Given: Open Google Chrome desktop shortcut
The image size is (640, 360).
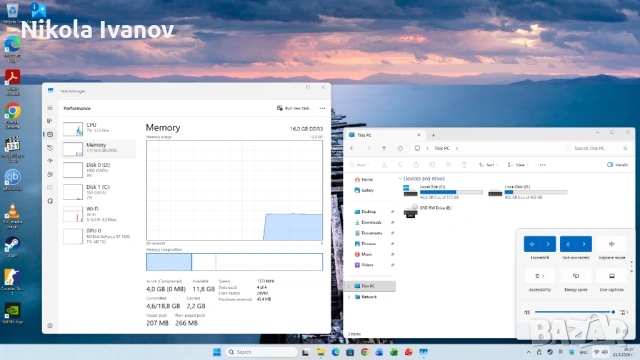Looking at the screenshot, I should coord(12,116).
